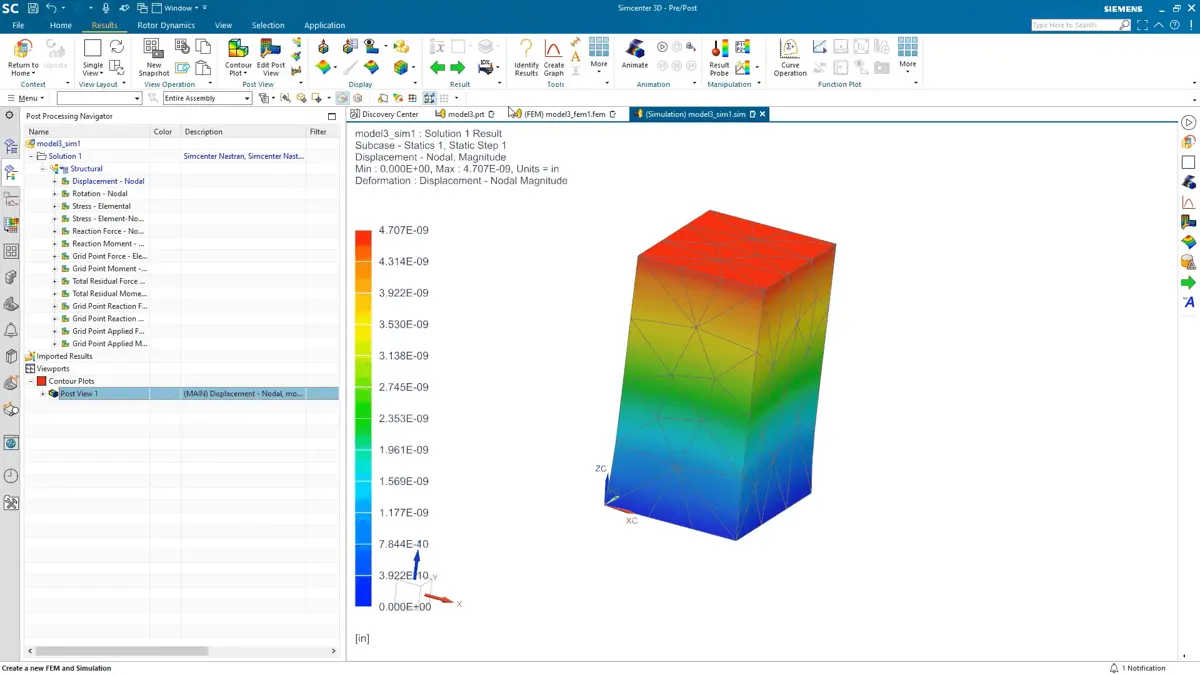The height and width of the screenshot is (675, 1200).
Task: Close the model3_sim1.sim tab
Action: [762, 114]
